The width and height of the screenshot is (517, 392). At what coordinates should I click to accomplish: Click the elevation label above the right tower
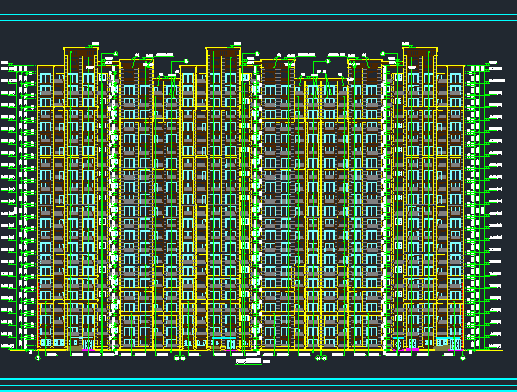tap(406, 44)
